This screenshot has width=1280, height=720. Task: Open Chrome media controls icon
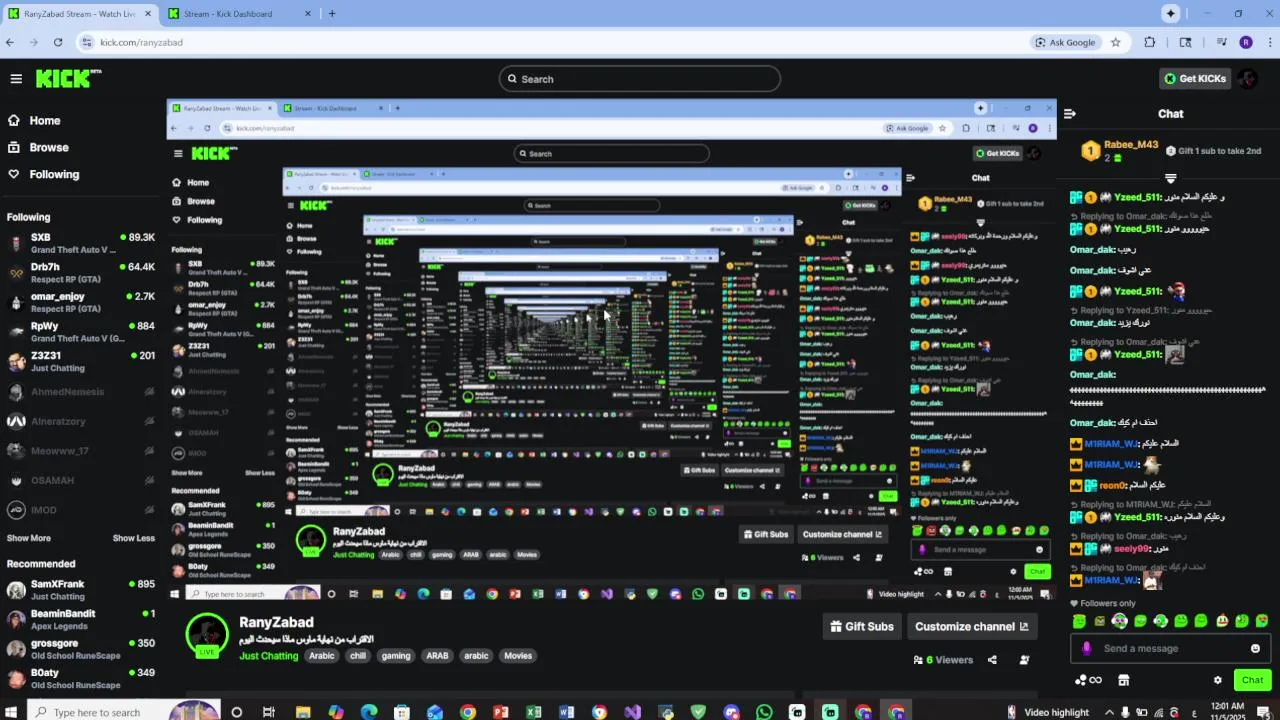[x=1221, y=42]
